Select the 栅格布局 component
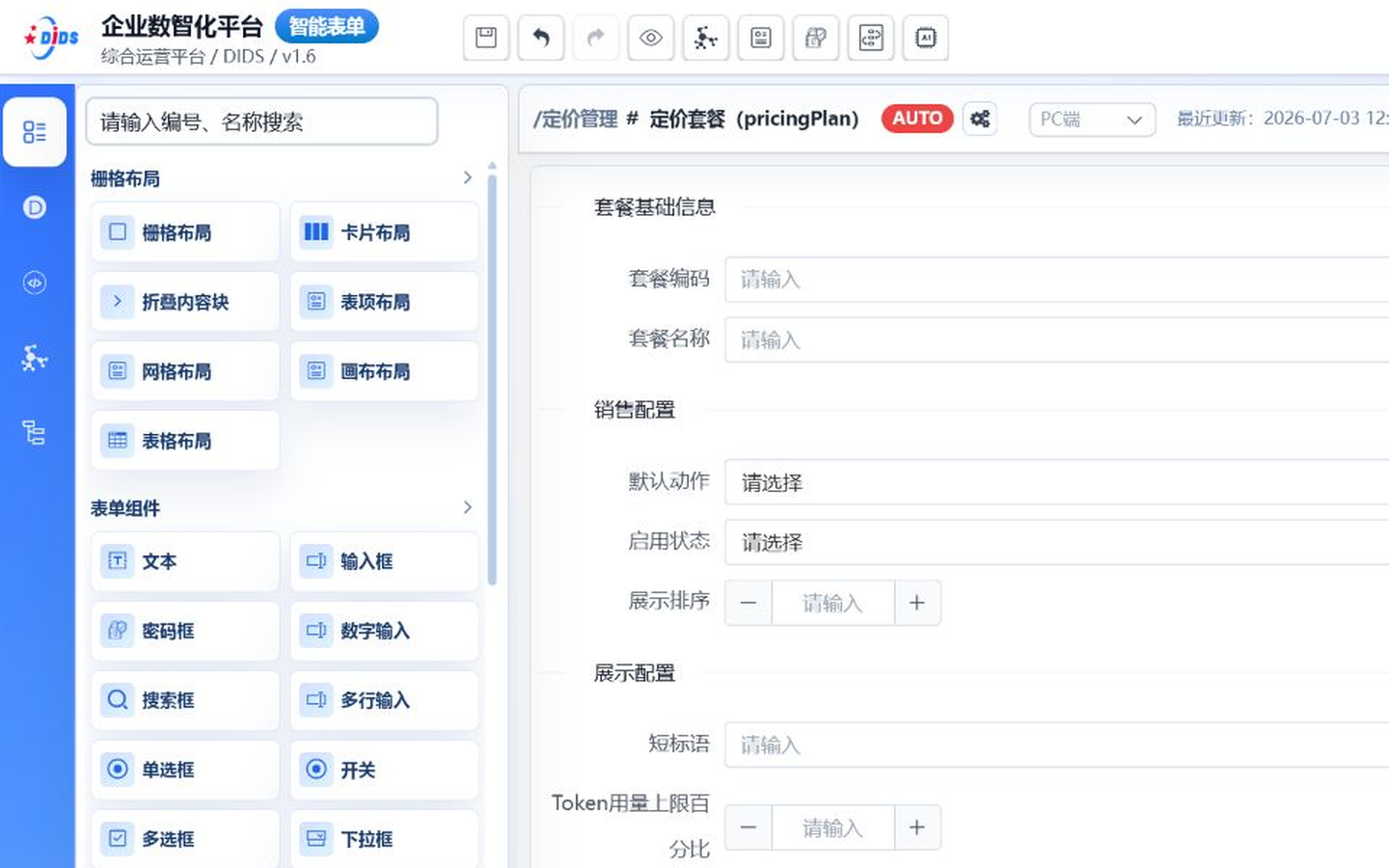 (185, 231)
